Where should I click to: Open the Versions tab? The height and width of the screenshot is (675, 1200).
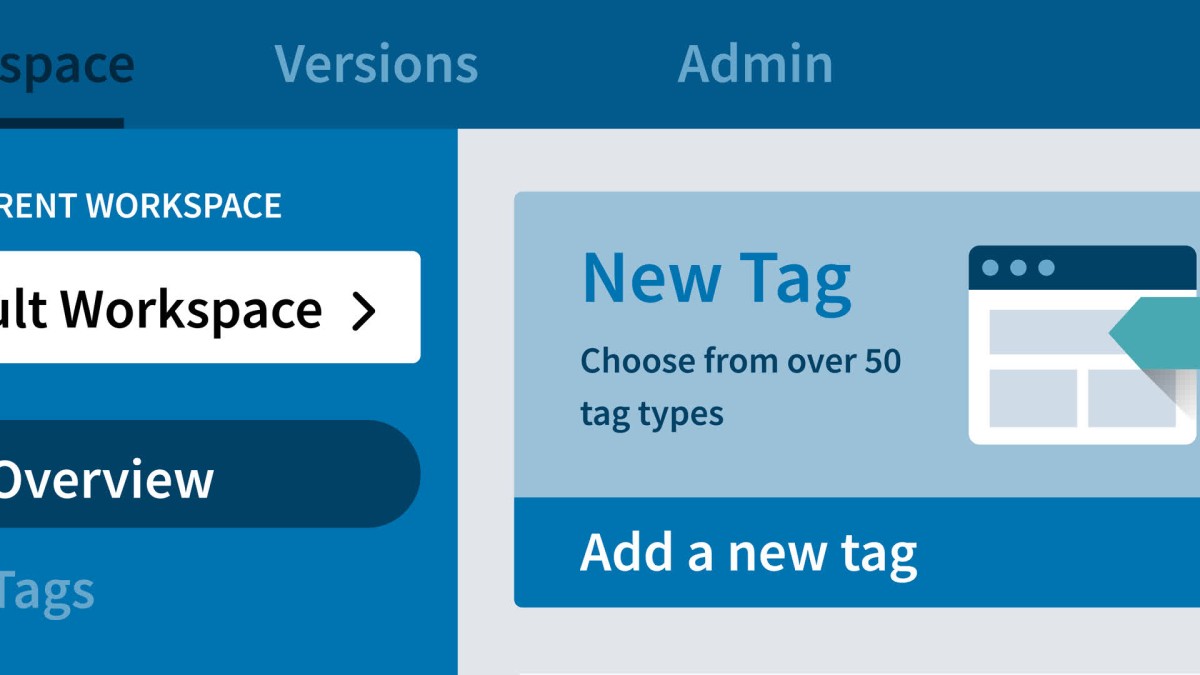tap(376, 64)
